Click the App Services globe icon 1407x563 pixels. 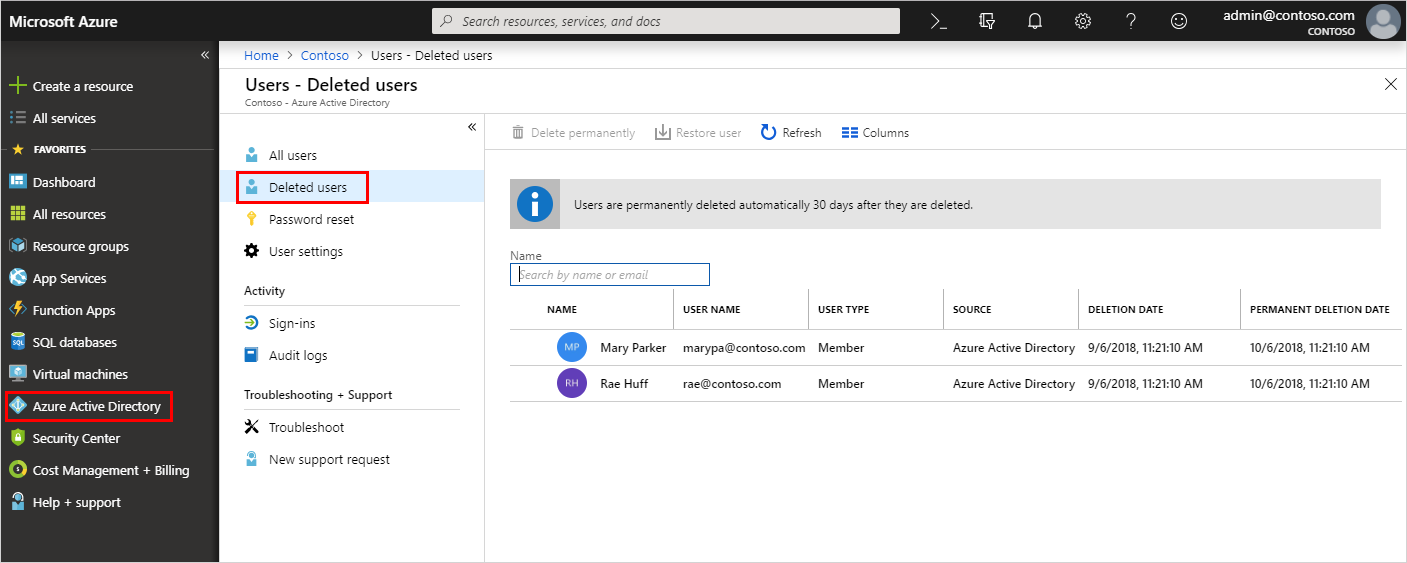pyautogui.click(x=17, y=278)
